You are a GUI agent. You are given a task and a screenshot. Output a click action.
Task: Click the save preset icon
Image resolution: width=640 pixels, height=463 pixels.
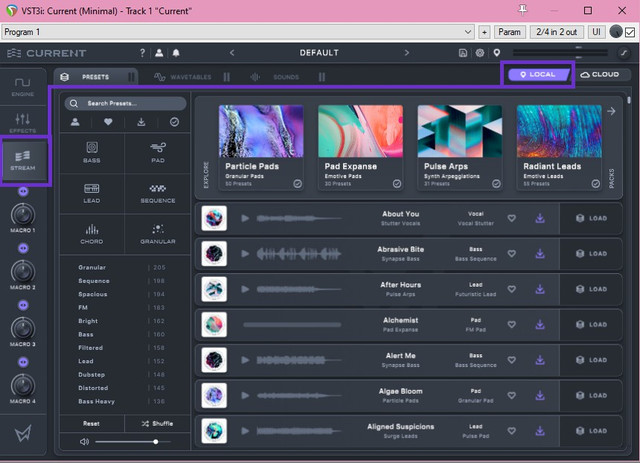(x=463, y=53)
